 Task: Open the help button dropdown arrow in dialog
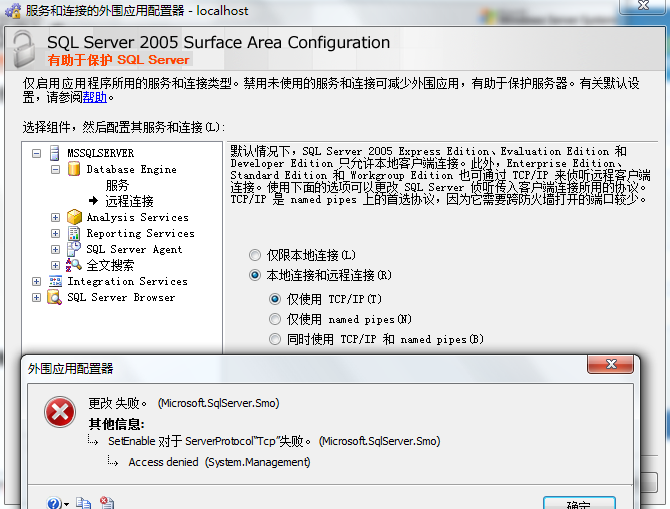(x=67, y=505)
